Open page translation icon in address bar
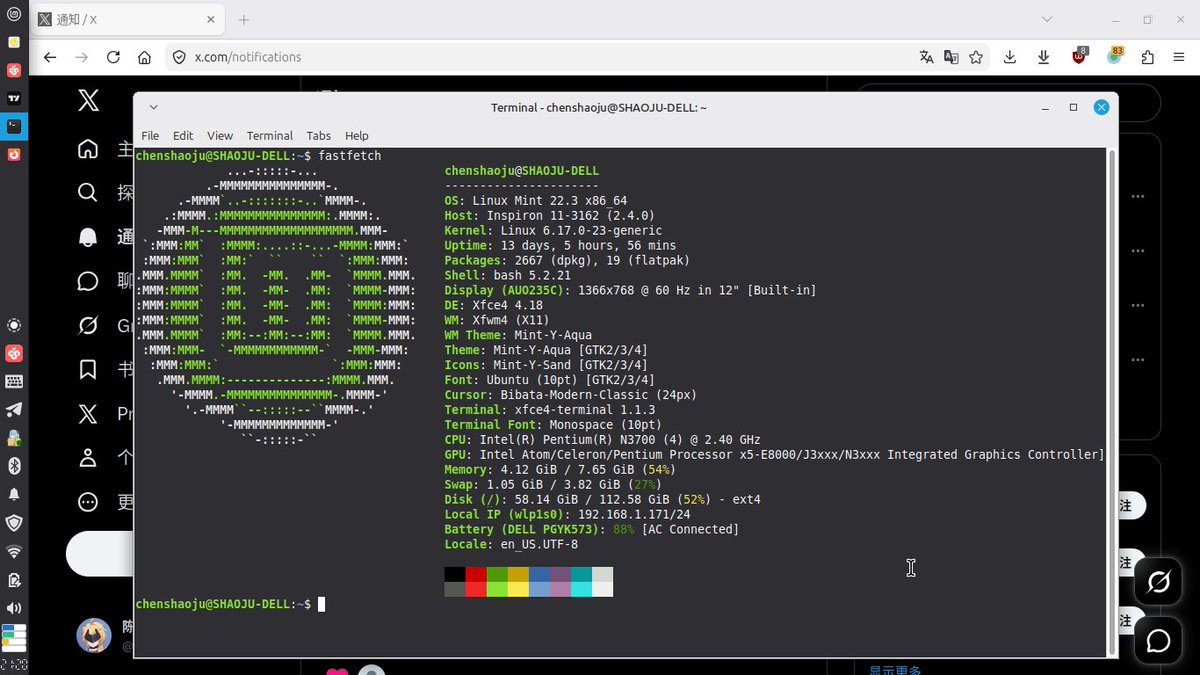Viewport: 1200px width, 675px height. pyautogui.click(x=926, y=57)
